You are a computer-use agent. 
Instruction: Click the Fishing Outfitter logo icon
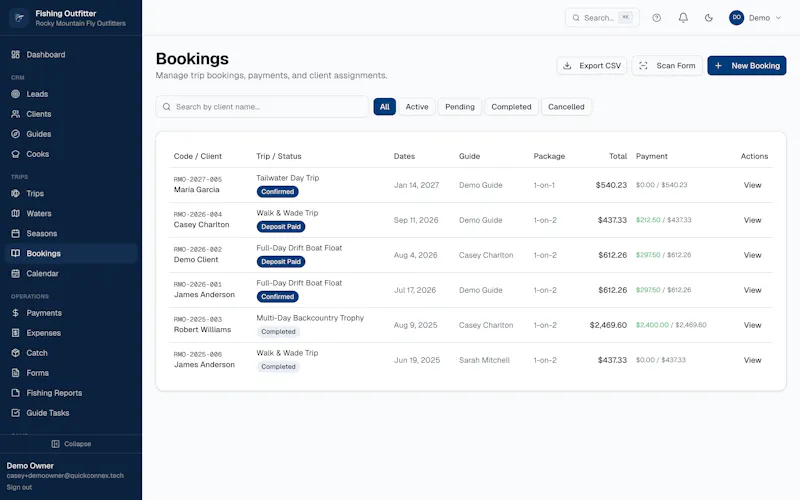19,18
